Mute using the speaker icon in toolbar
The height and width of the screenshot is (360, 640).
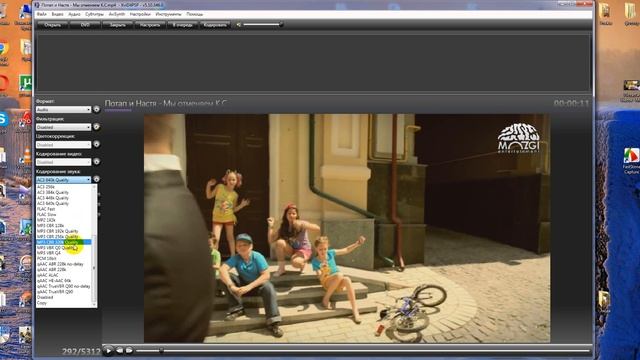point(239,25)
